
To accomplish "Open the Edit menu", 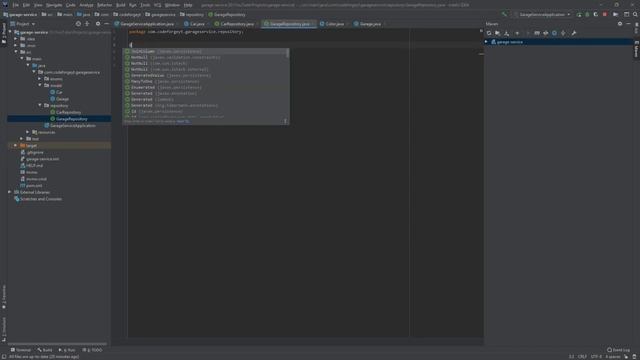I will pyautogui.click(x=26, y=5).
